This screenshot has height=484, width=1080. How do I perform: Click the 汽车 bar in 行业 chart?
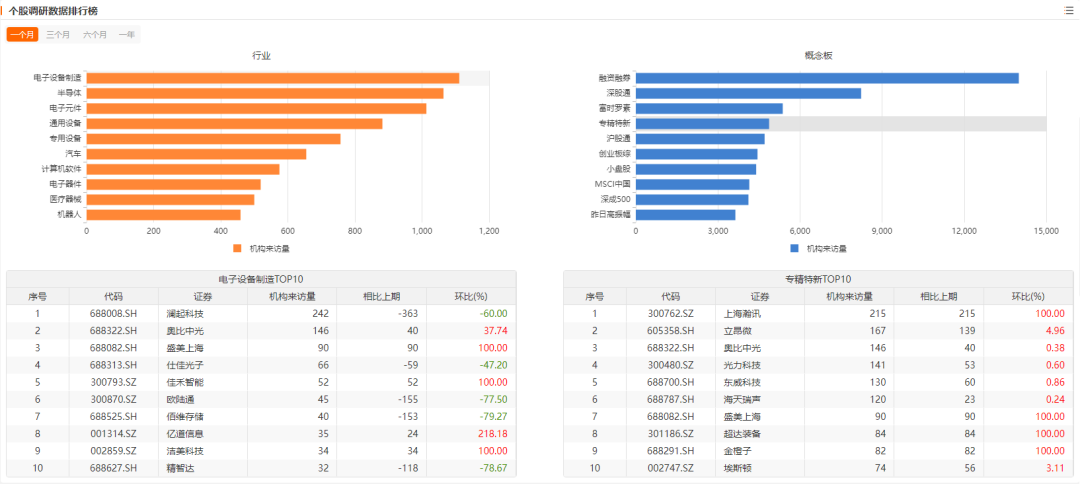click(x=196, y=154)
